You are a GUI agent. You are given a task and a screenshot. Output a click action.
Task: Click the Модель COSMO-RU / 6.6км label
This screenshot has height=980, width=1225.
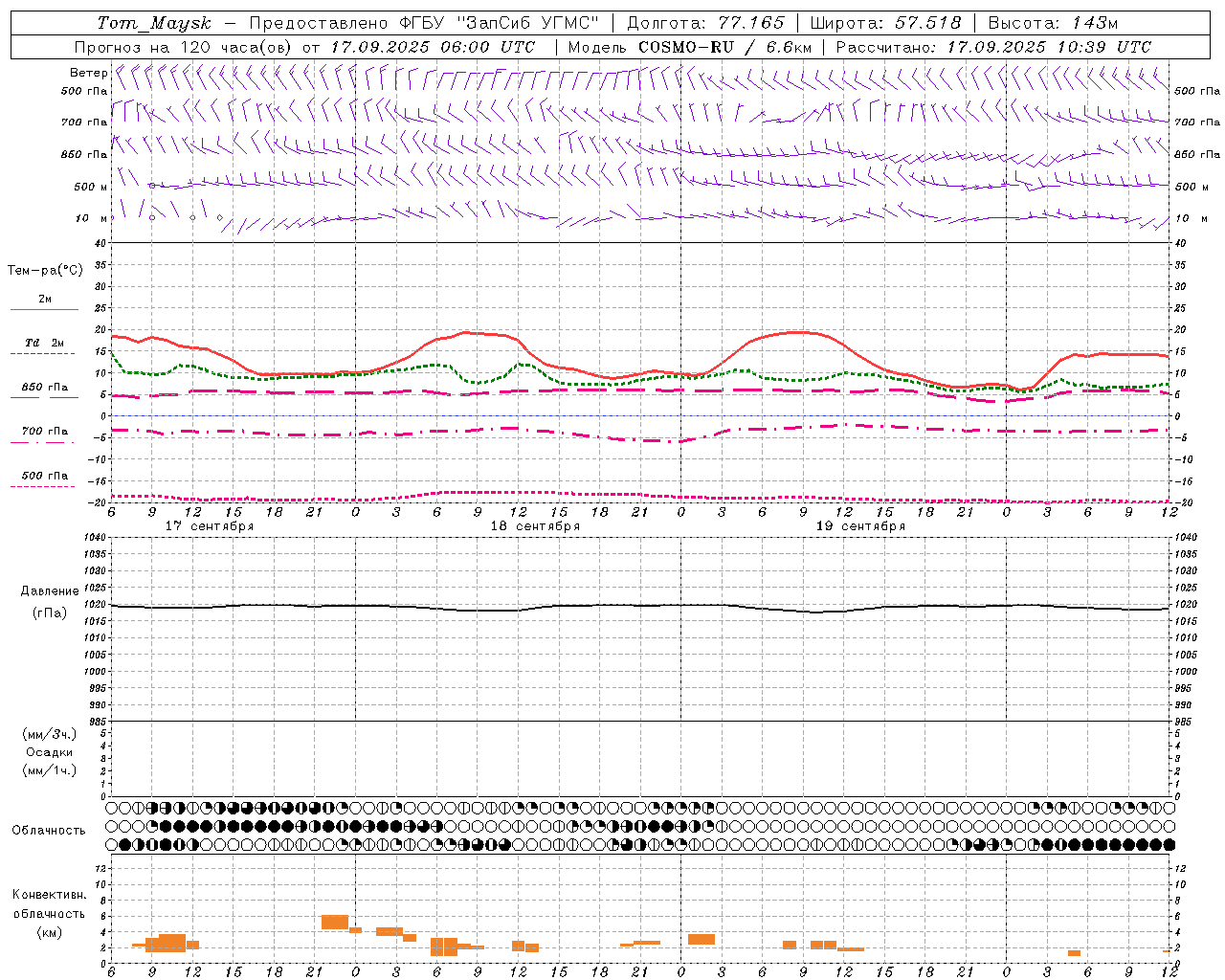(689, 47)
